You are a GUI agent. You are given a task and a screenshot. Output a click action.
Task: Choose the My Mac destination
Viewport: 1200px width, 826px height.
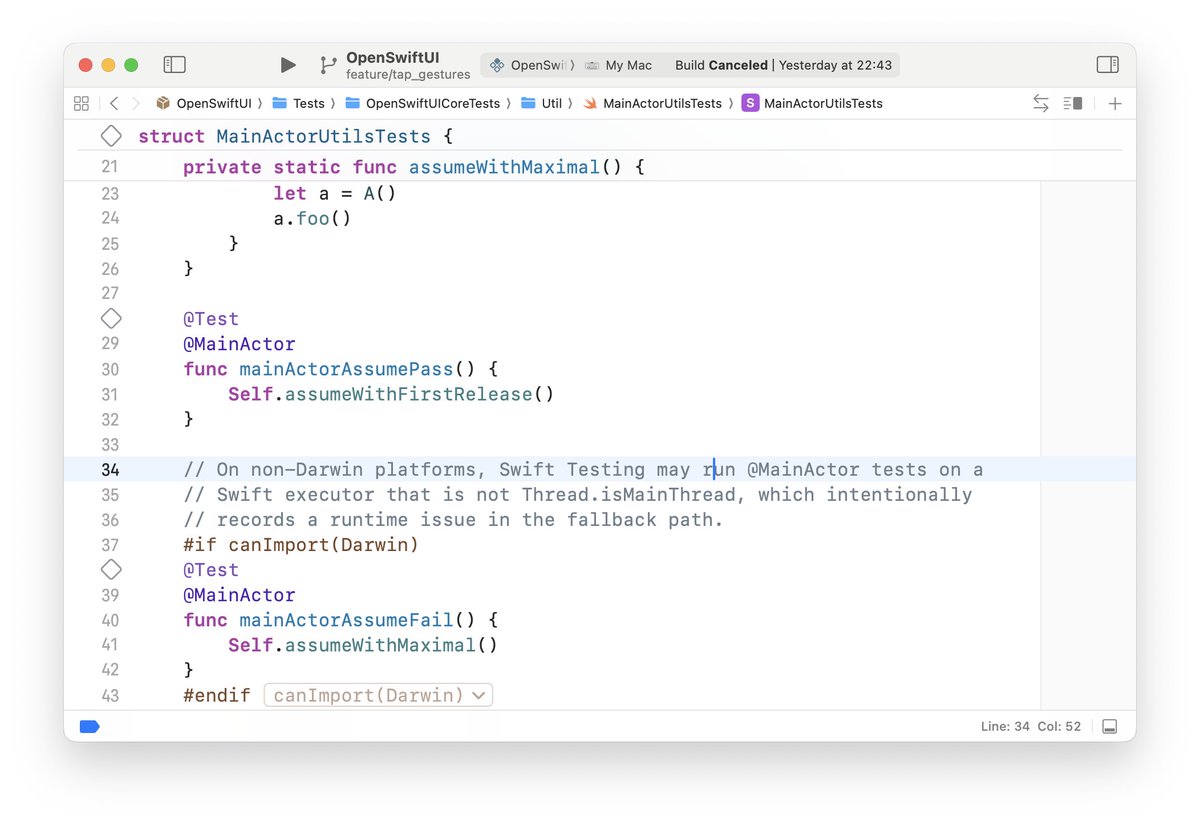(618, 65)
